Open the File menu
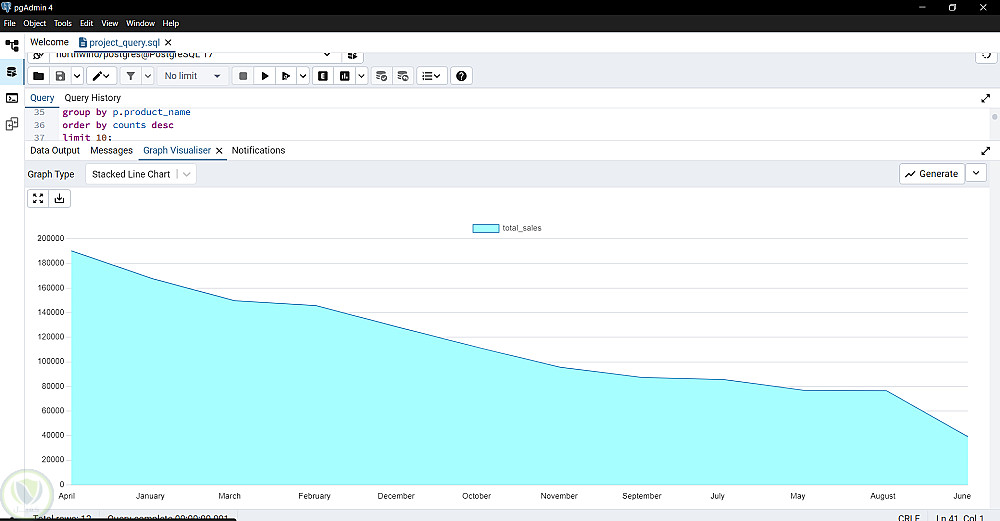The height and width of the screenshot is (521, 1000). point(10,23)
